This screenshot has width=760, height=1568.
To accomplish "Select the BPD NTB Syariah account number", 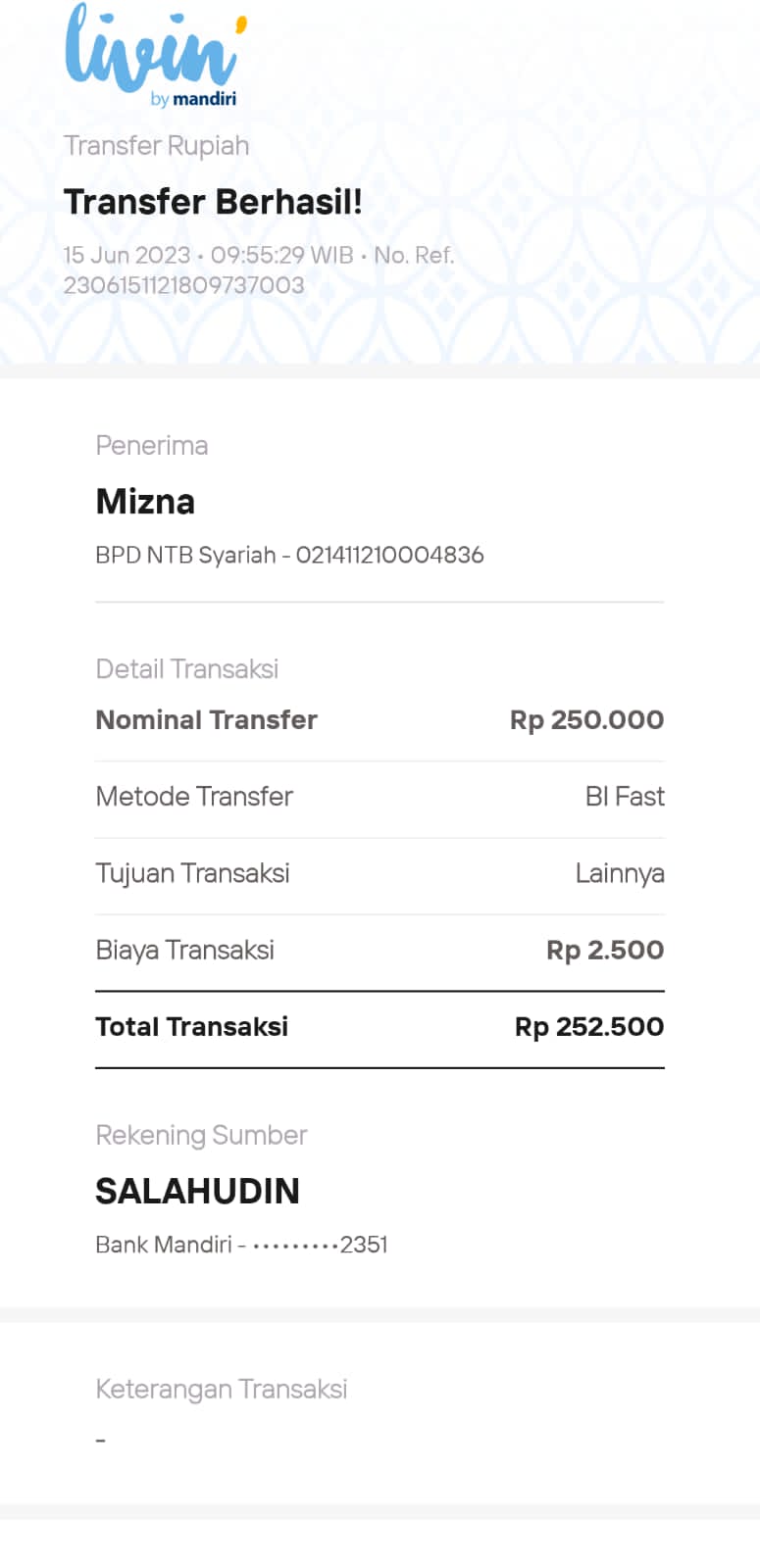I will pos(389,556).
